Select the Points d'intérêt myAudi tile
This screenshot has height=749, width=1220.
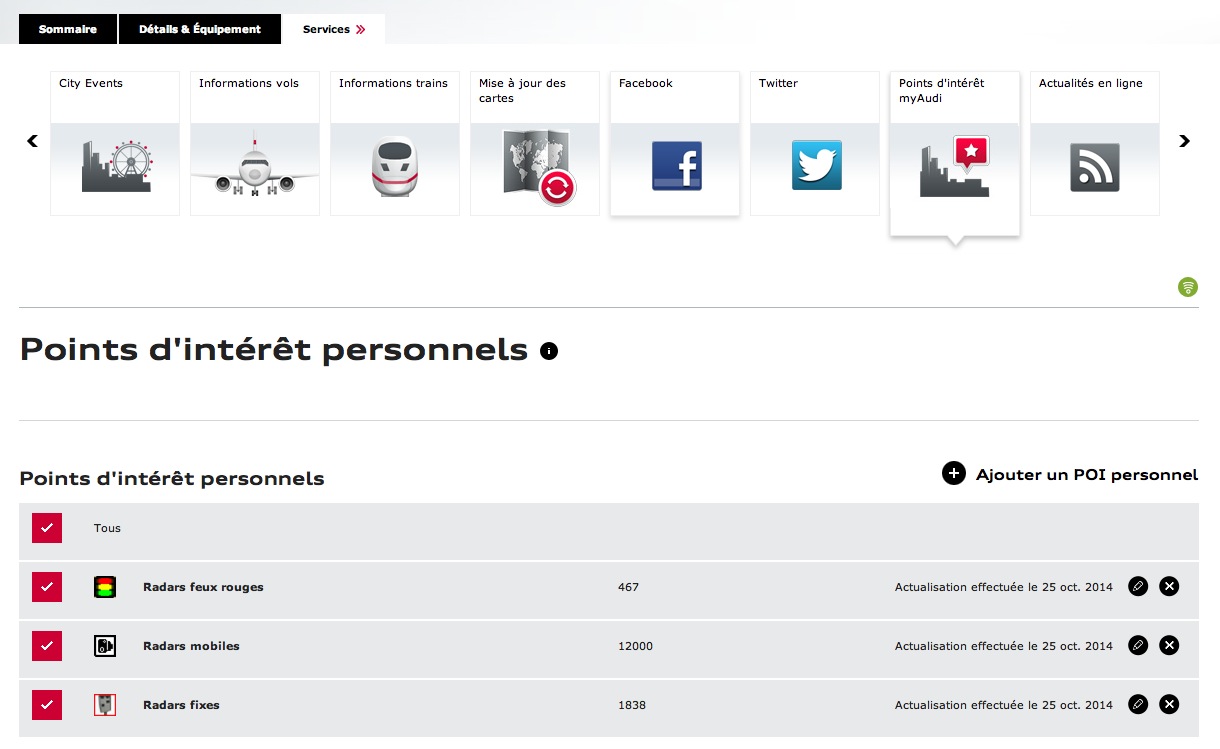(955, 154)
